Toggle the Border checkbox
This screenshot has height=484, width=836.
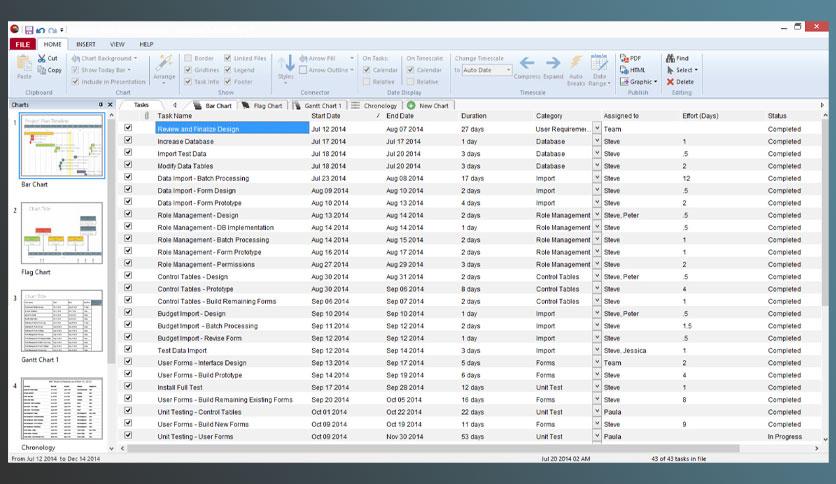(x=188, y=58)
